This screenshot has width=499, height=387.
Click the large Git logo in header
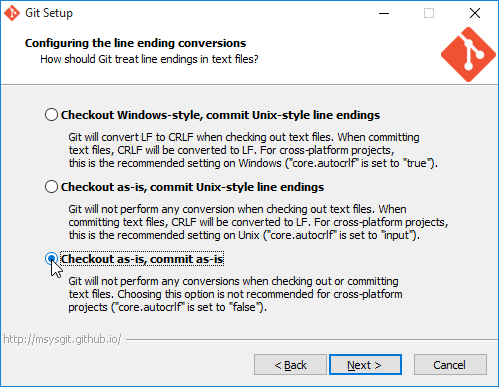click(468, 54)
